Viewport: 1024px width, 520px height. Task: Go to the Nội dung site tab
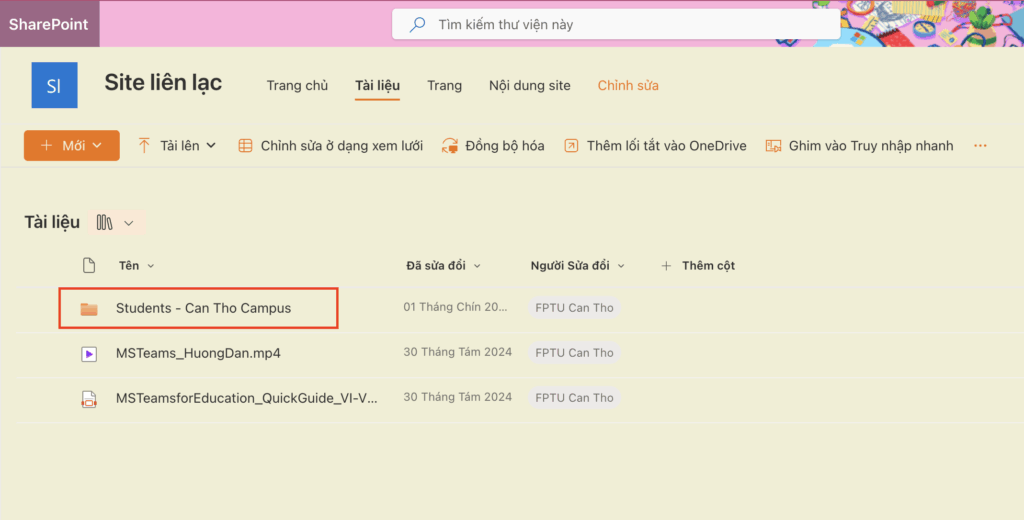click(x=529, y=85)
